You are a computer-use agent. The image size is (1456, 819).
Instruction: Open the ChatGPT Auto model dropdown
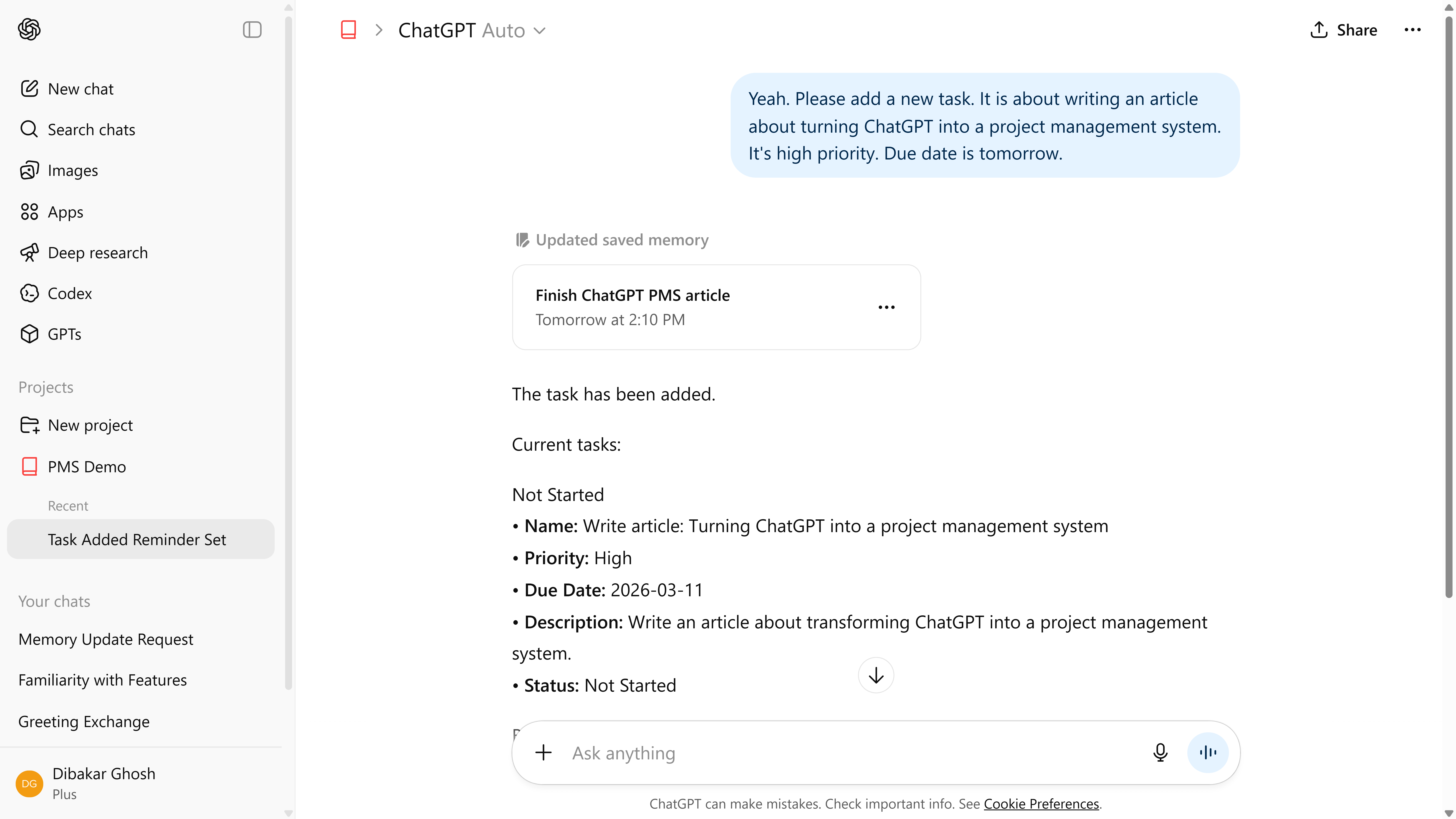tap(472, 30)
